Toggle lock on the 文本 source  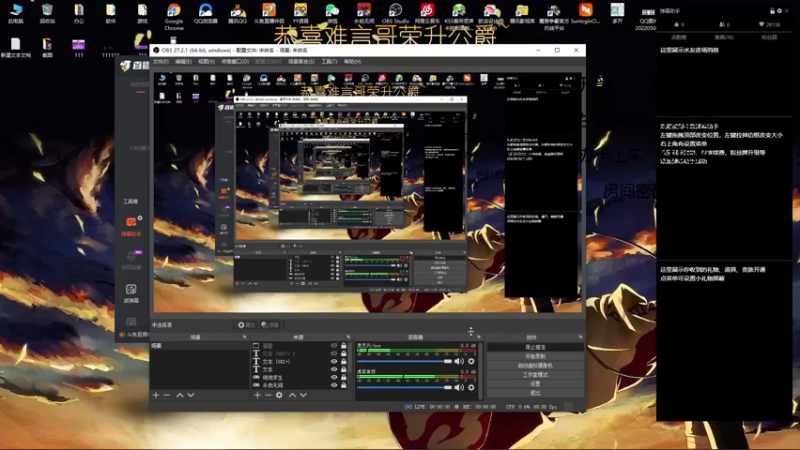tap(344, 369)
